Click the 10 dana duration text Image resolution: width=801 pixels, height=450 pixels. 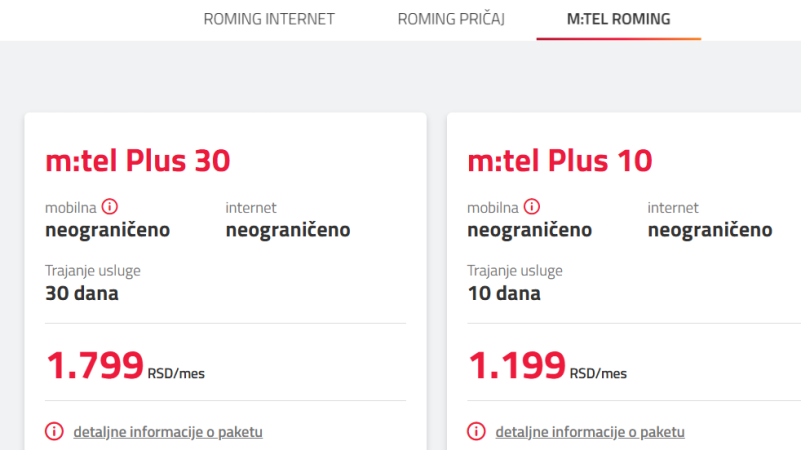tap(504, 294)
